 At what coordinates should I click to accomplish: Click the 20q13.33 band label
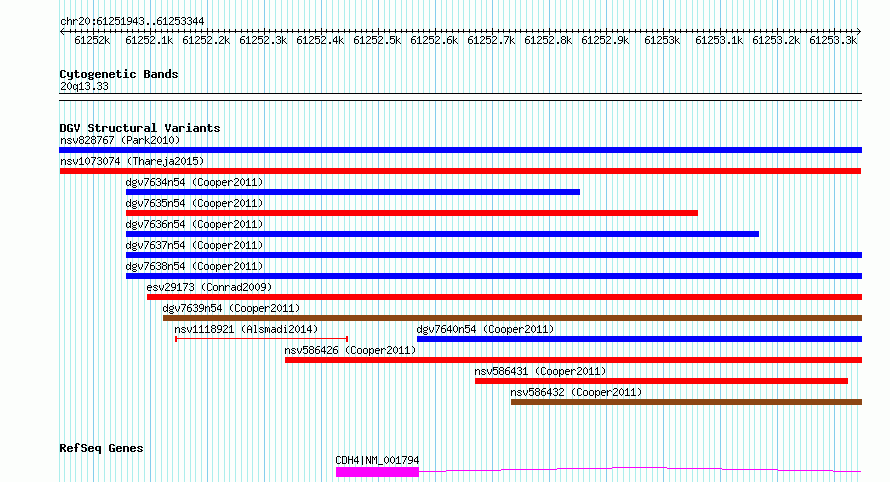84,86
